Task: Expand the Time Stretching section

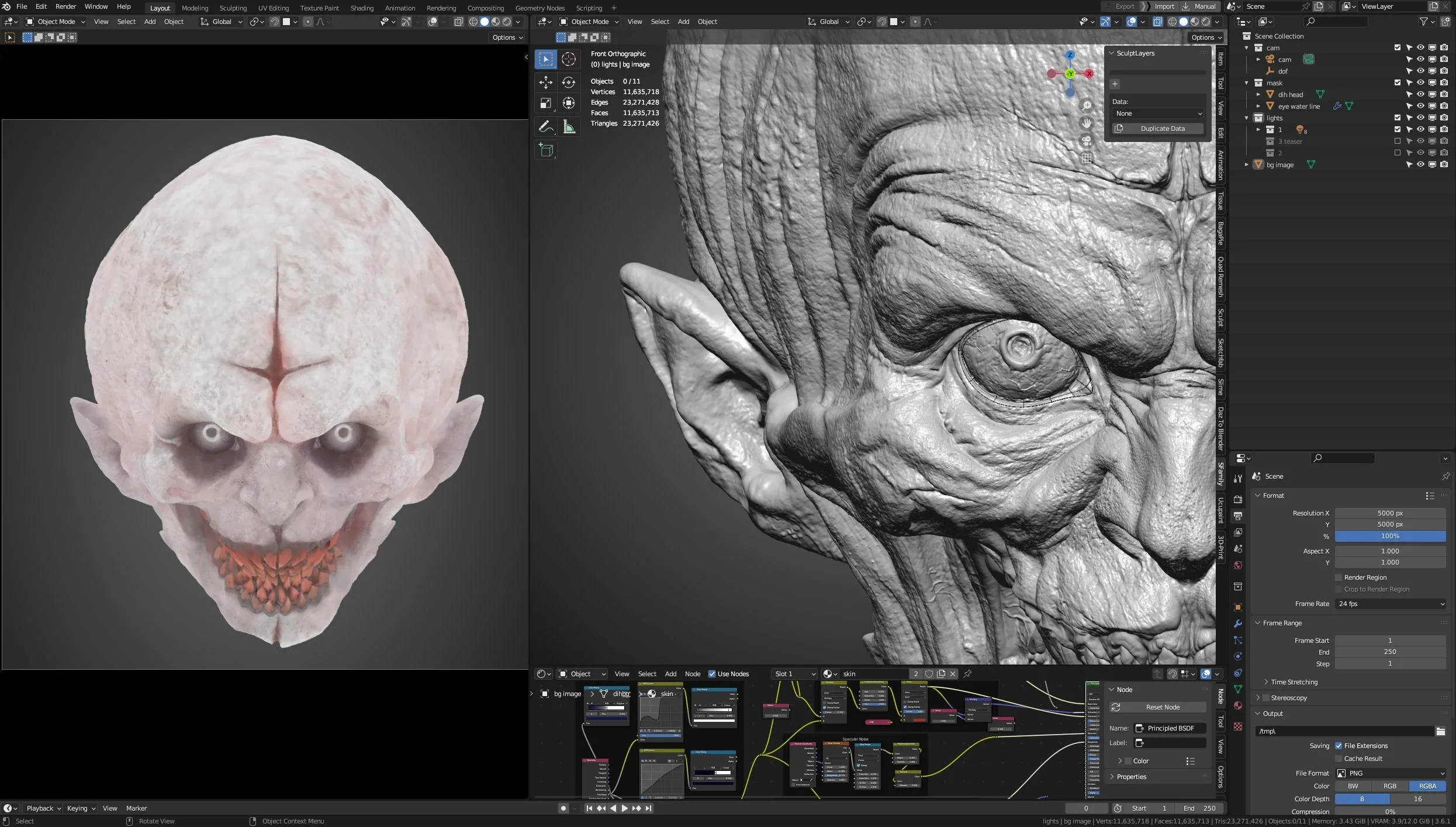Action: click(x=1294, y=682)
